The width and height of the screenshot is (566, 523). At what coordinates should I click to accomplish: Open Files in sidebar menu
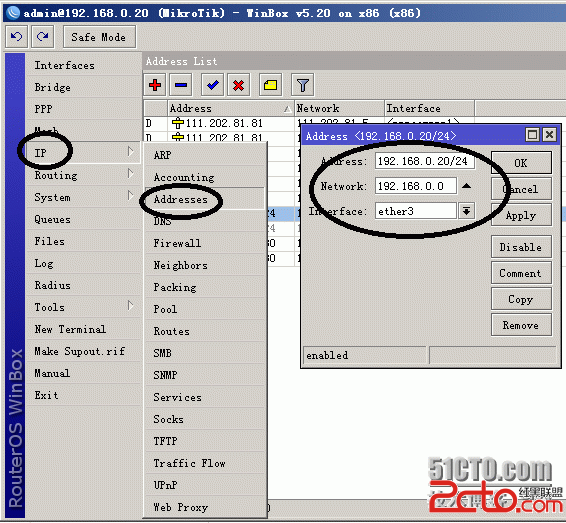click(x=83, y=241)
